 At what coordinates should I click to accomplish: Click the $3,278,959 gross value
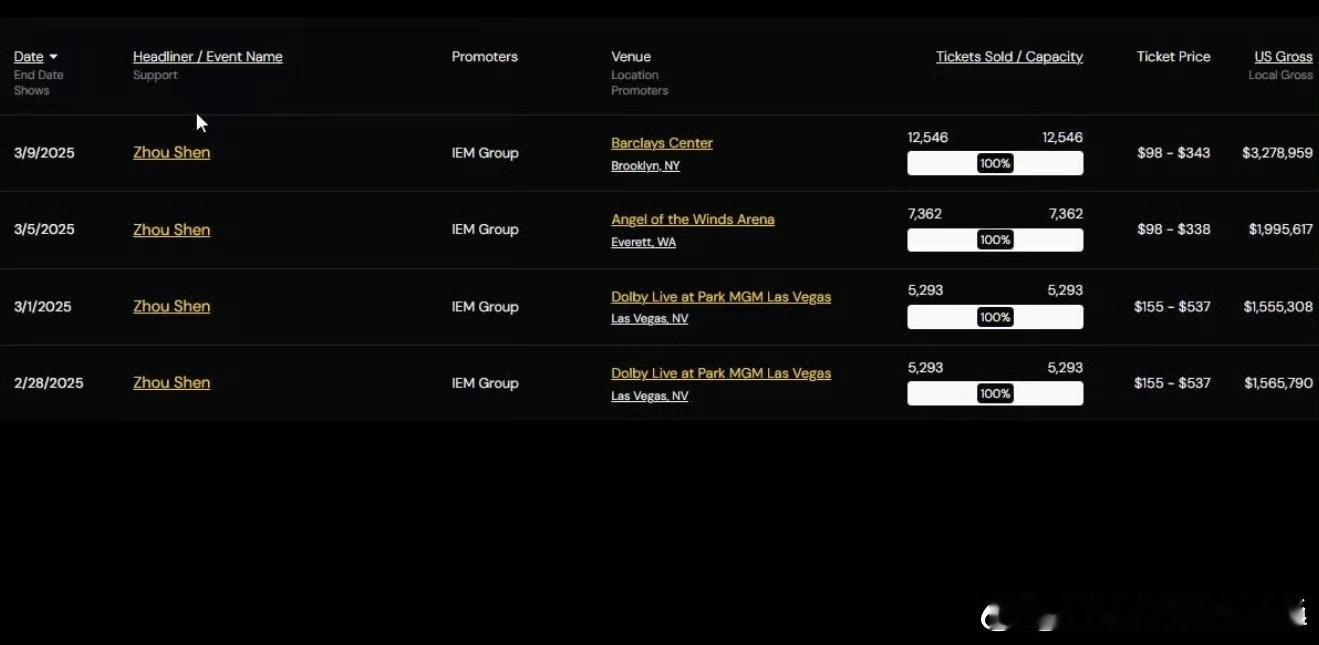(x=1276, y=153)
